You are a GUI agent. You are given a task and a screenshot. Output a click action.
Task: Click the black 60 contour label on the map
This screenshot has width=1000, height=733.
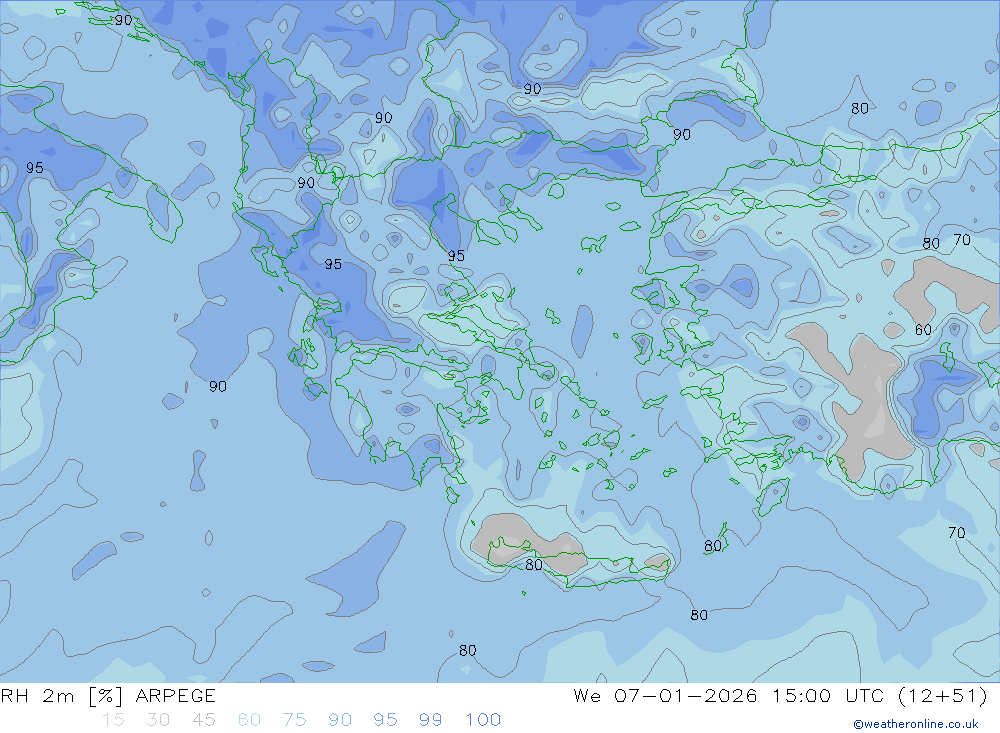click(x=923, y=330)
